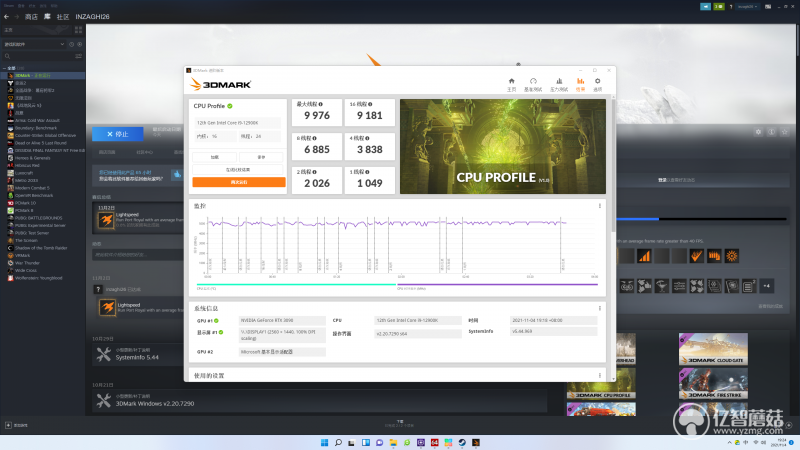
Task: Go forward in Steam navigation
Action: [16, 17]
